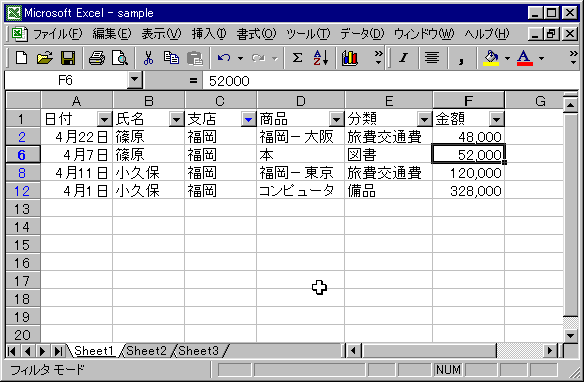Open font color palette dropdown
This screenshot has width=584, height=382.
click(x=541, y=58)
